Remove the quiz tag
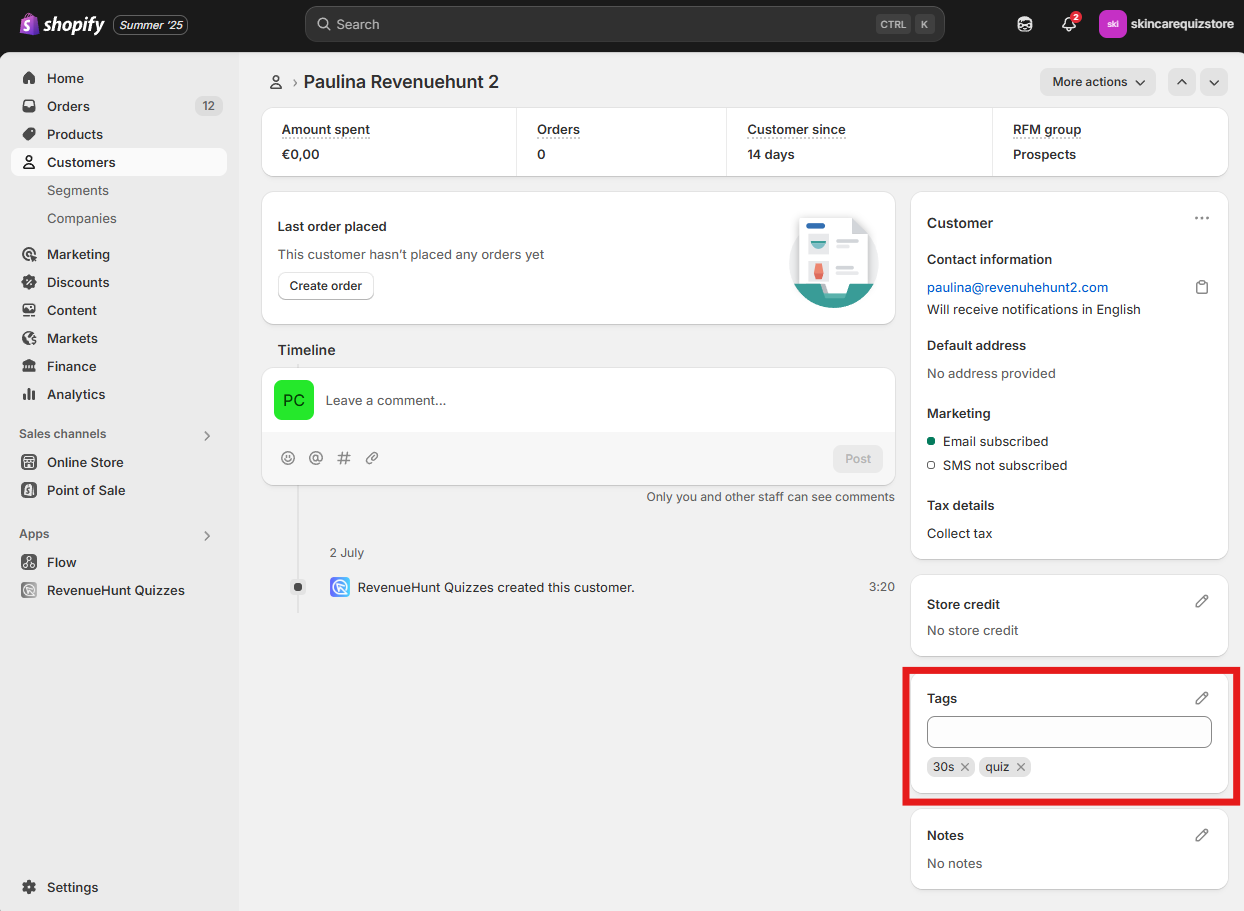This screenshot has width=1244, height=911. point(1021,767)
